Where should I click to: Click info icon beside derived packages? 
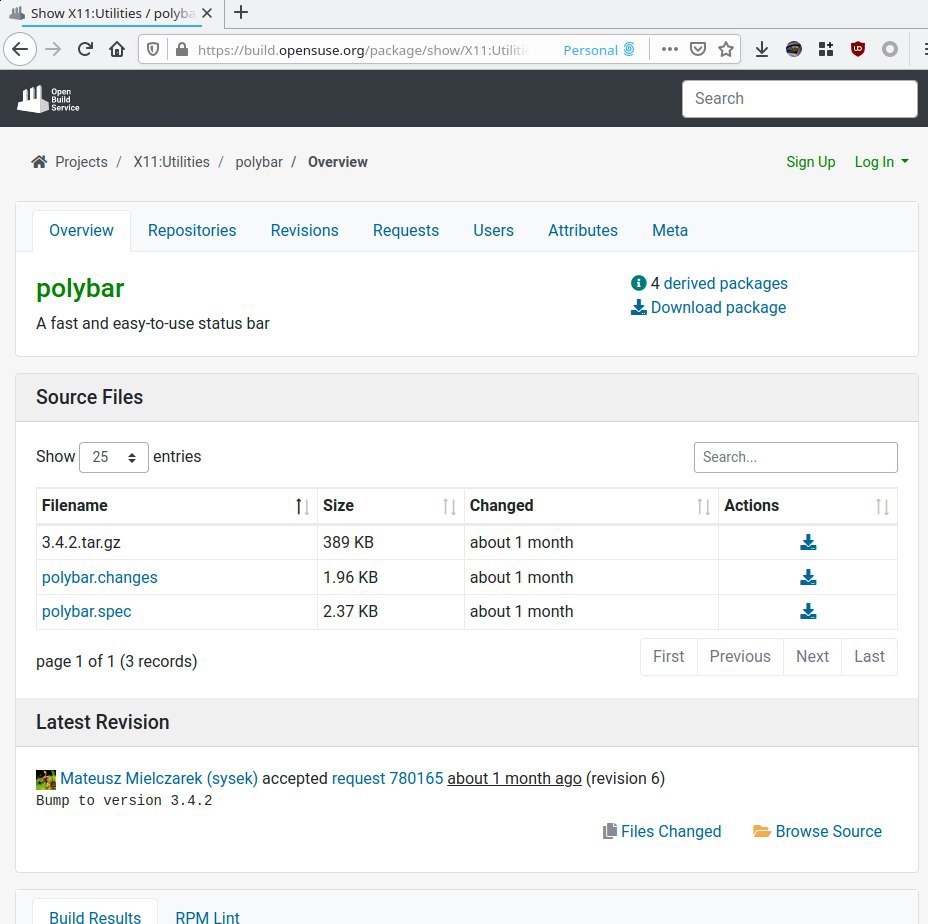[639, 283]
